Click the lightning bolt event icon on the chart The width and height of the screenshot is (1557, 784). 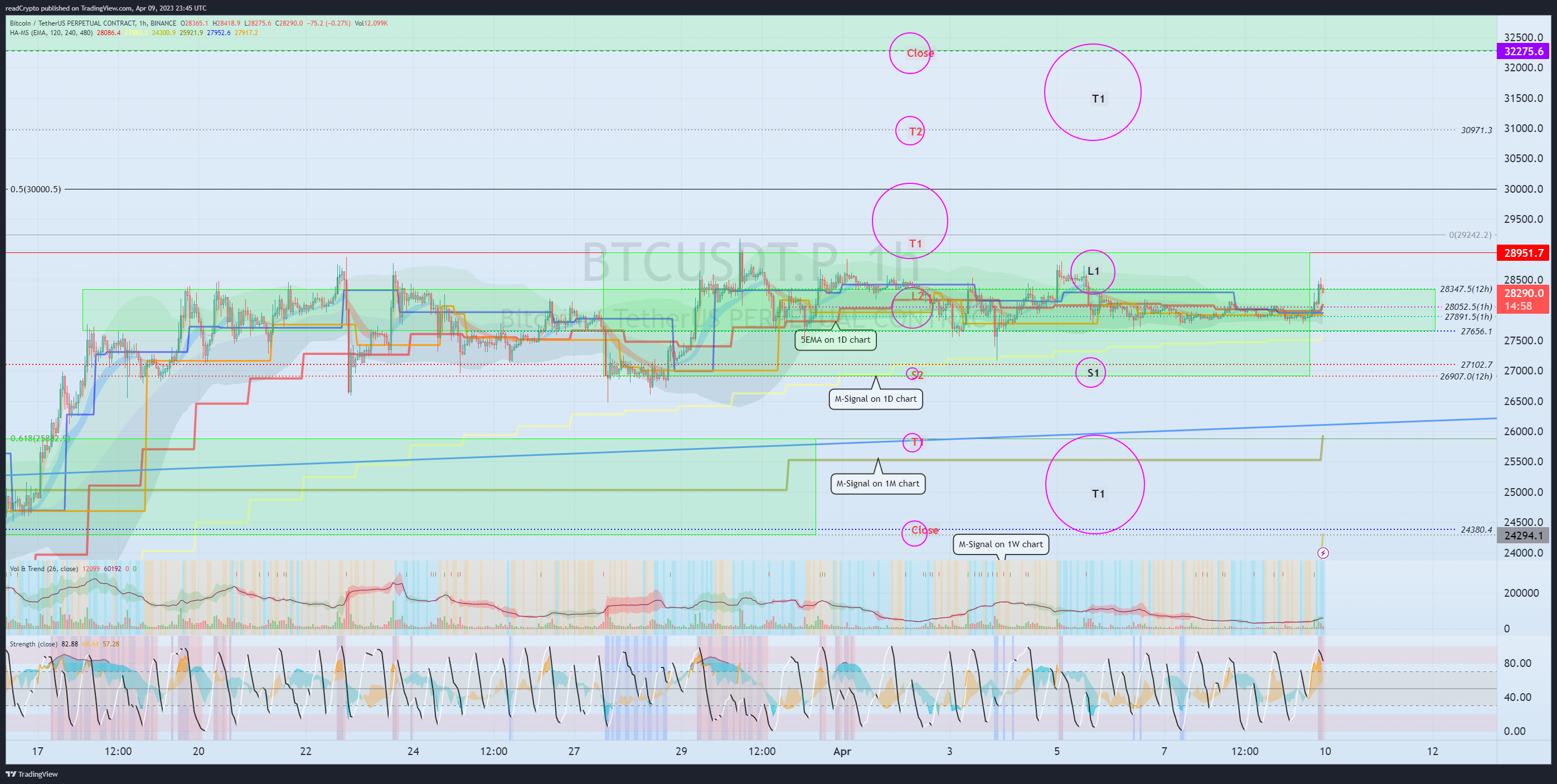coord(1322,553)
